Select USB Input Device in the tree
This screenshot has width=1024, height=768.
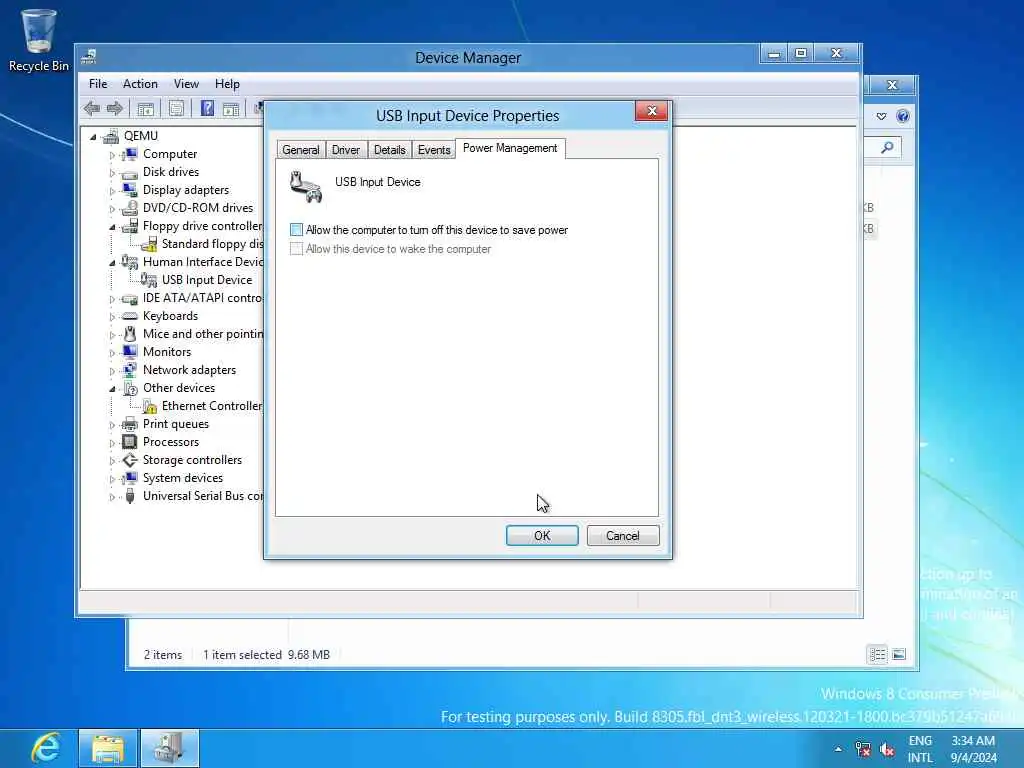206,280
